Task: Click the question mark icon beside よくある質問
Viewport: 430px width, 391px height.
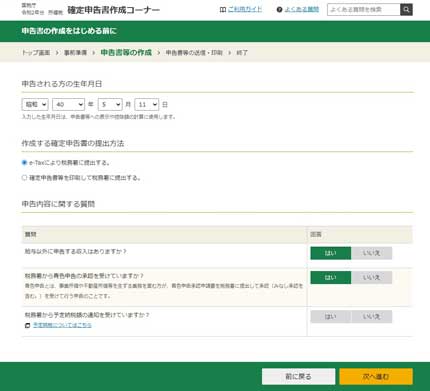Action: [x=279, y=10]
